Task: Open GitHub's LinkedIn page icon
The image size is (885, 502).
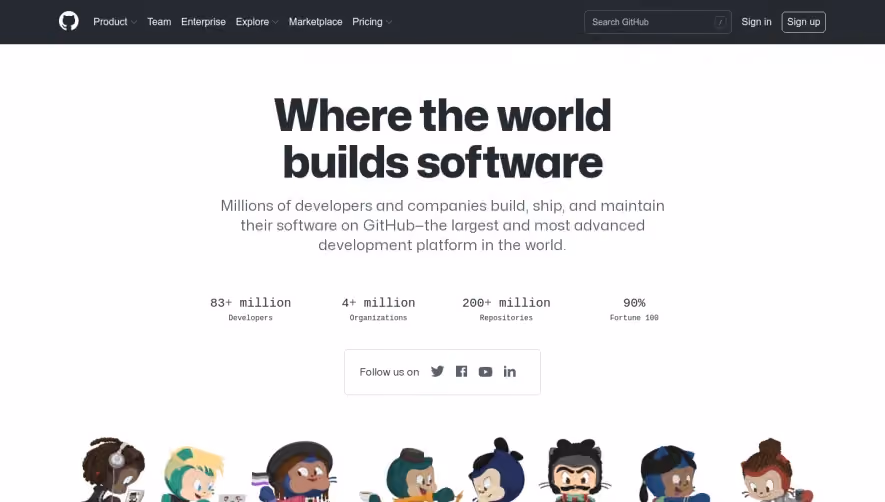Action: [510, 372]
